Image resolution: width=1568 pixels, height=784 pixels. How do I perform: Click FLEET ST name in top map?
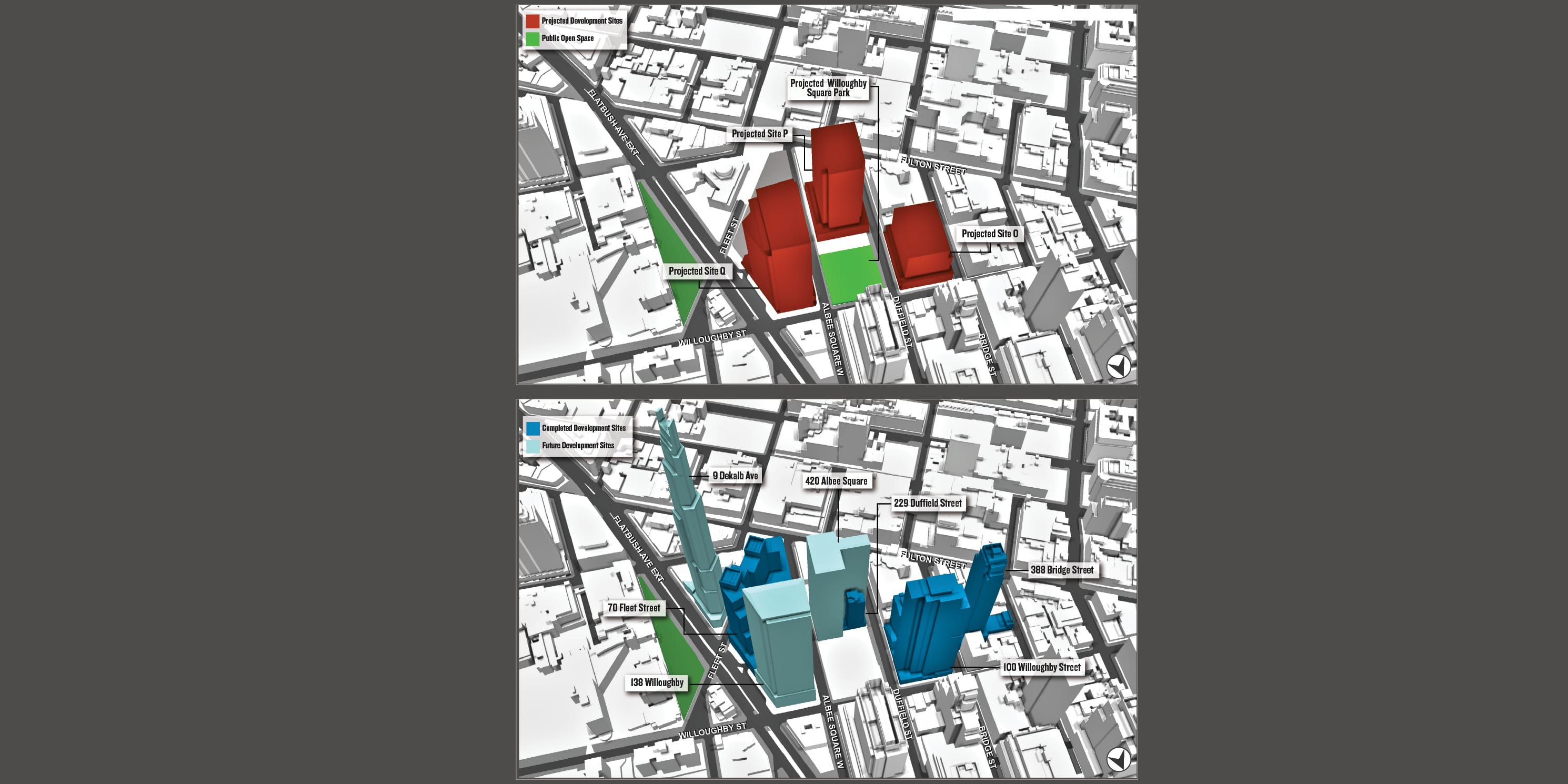(x=729, y=236)
